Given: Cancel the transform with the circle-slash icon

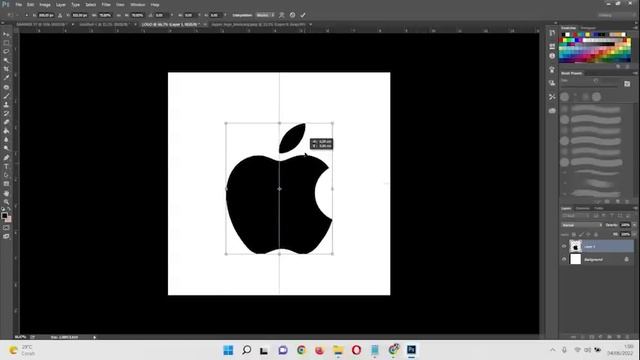Looking at the screenshot, I should 292,15.
